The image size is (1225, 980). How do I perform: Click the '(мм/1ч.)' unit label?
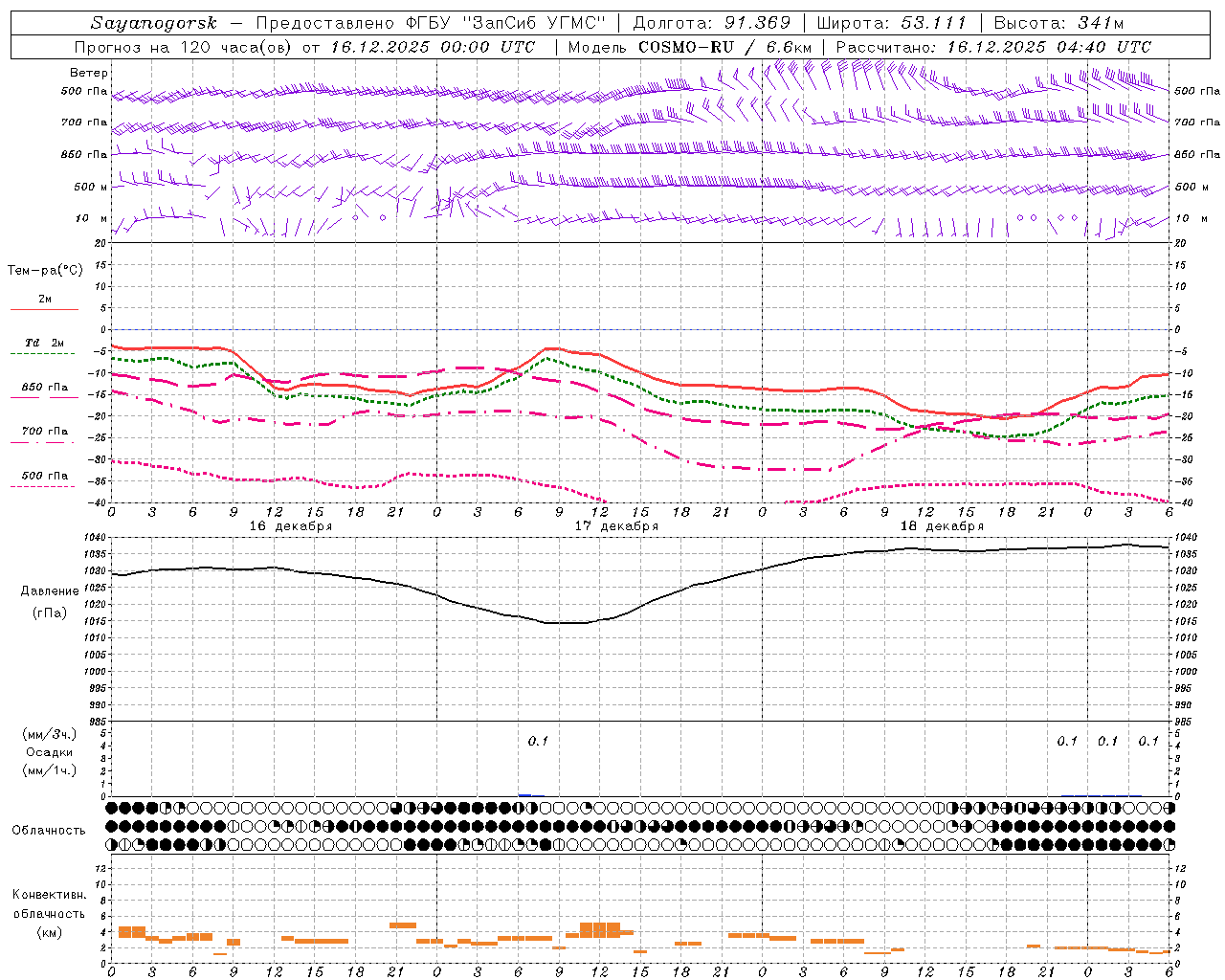click(x=49, y=771)
